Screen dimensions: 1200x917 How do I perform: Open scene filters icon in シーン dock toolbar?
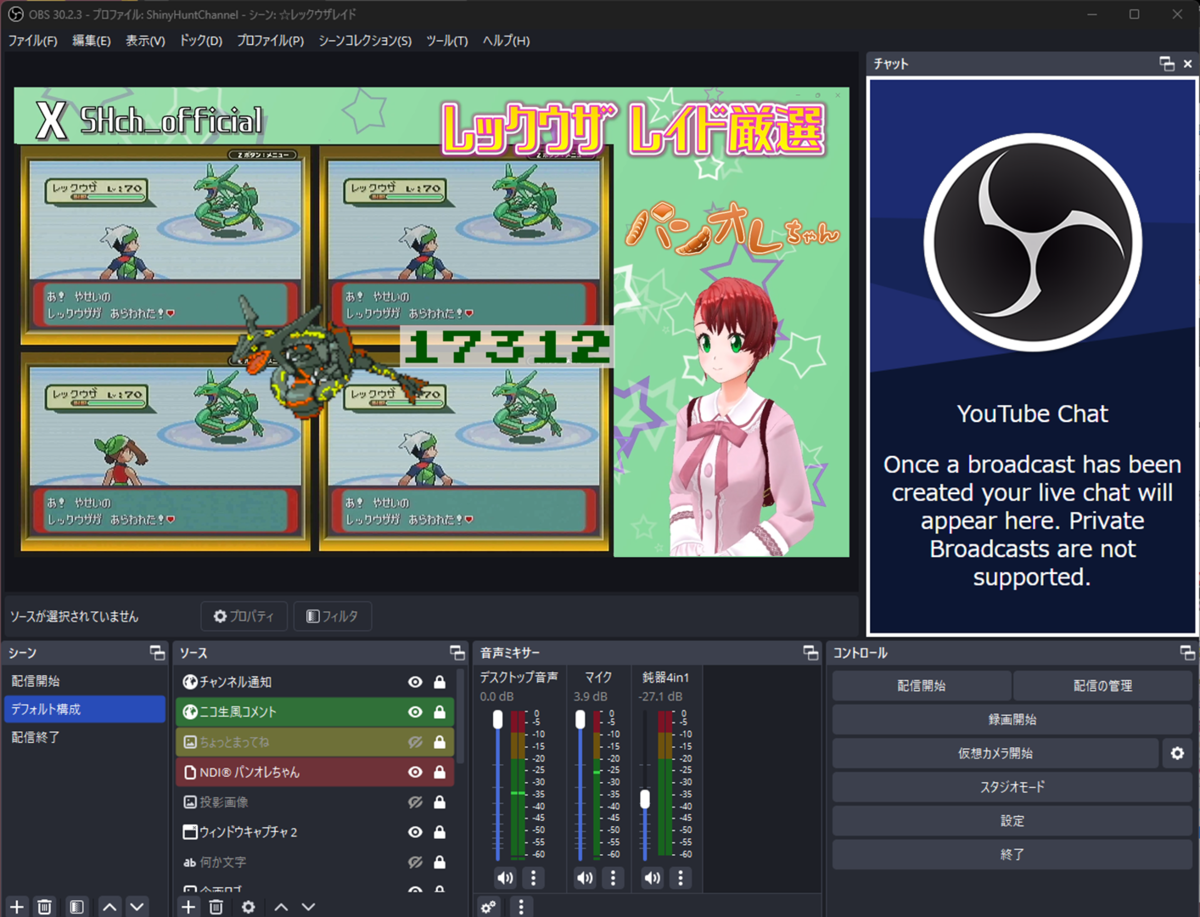76,906
